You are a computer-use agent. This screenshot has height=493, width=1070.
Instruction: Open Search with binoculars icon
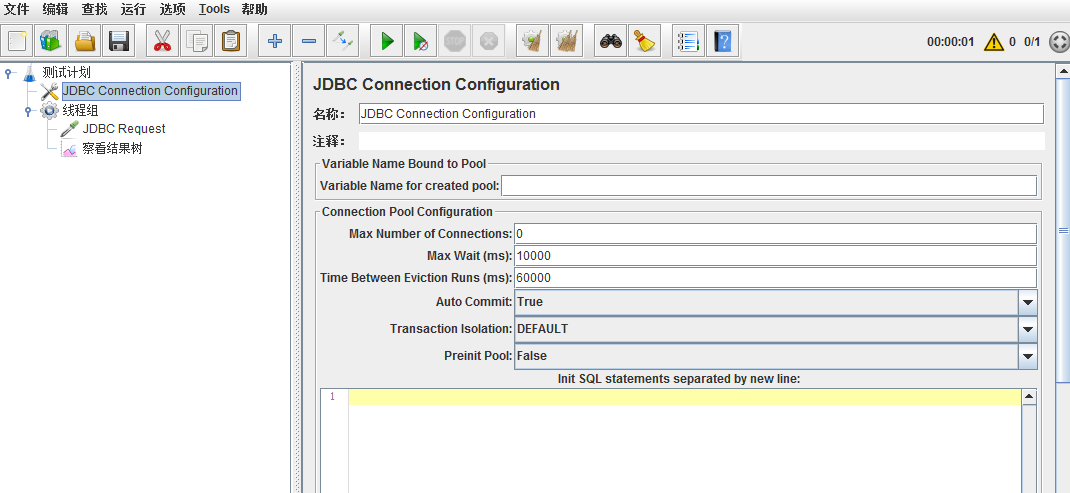coord(611,42)
